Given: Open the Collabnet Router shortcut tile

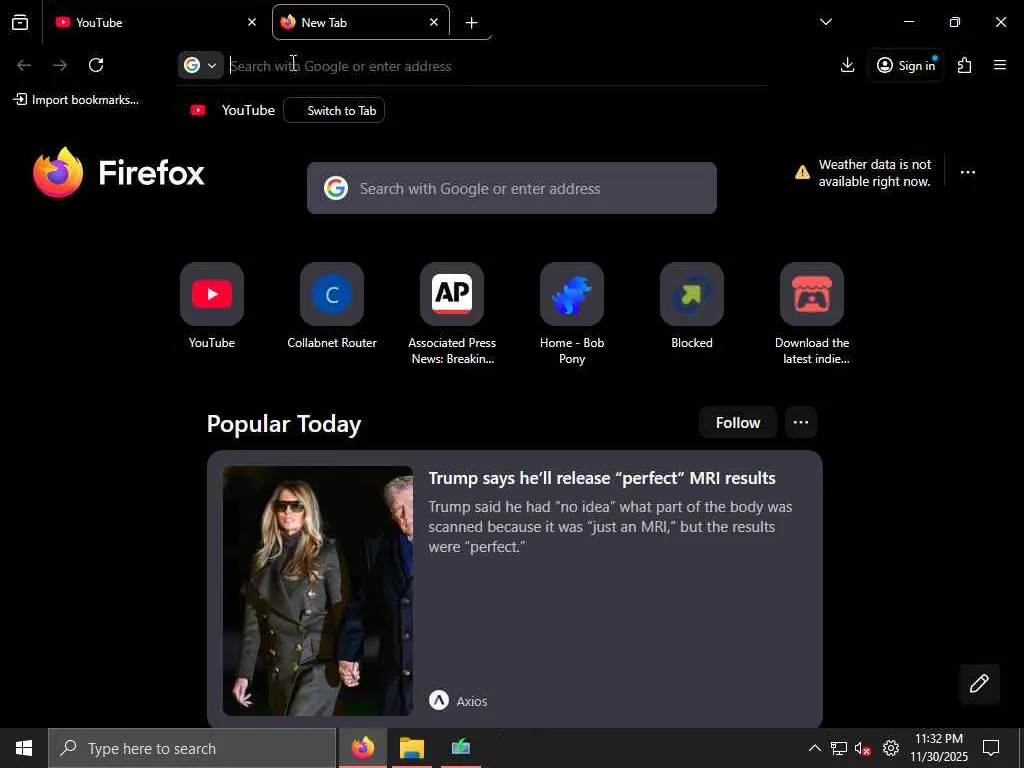Looking at the screenshot, I should [x=332, y=295].
